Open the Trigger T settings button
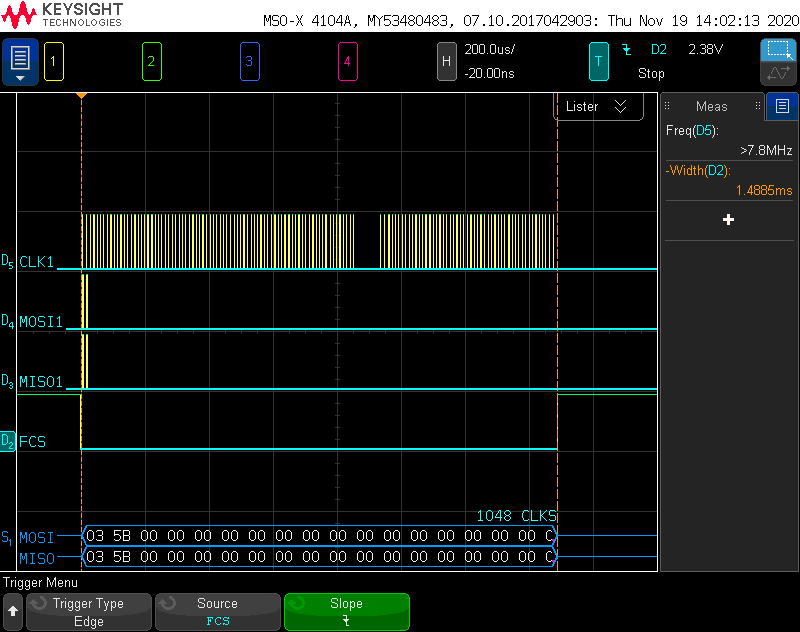The height and width of the screenshot is (632, 800). (598, 62)
